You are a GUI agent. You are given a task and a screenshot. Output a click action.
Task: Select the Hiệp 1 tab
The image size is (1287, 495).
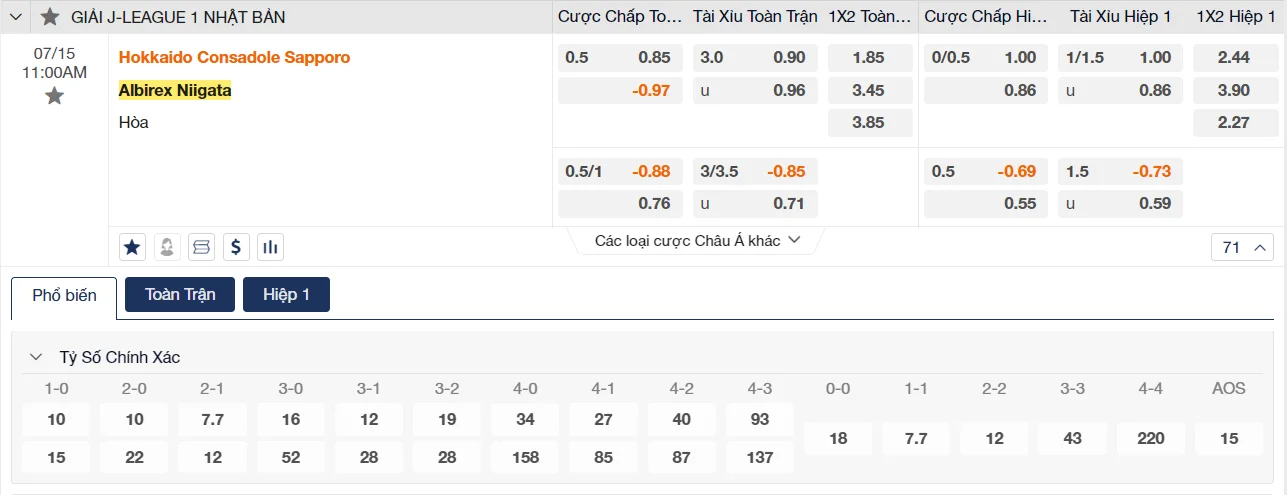coord(286,295)
